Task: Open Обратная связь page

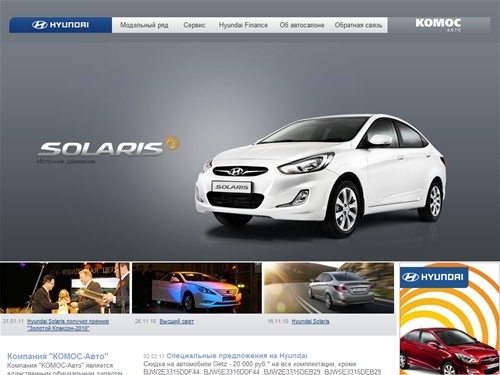Action: pyautogui.click(x=358, y=25)
